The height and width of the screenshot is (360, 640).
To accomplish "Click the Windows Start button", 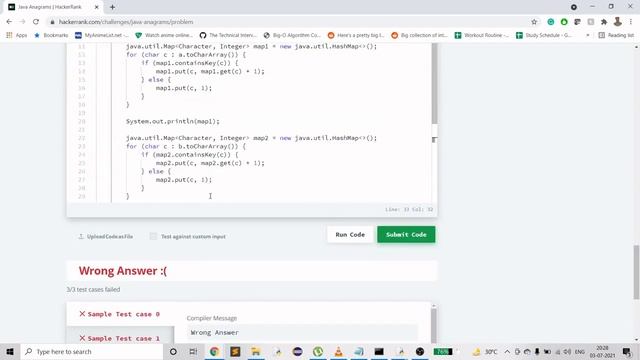I will [x=10, y=351].
